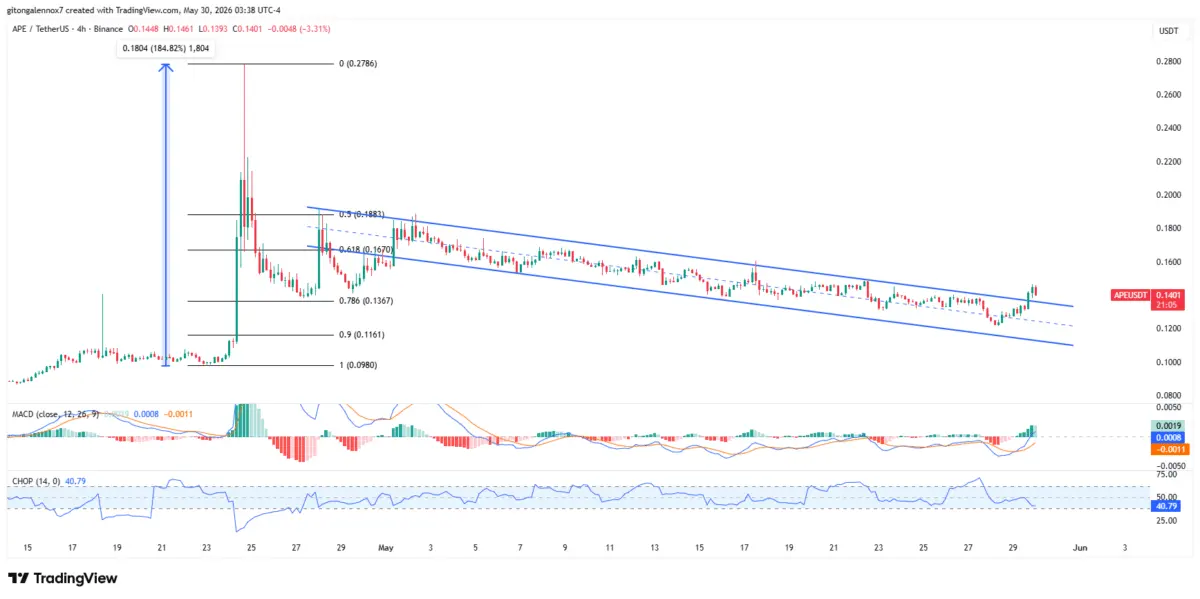Click 0.0800 on the price scale
Image resolution: width=1200 pixels, height=599 pixels.
click(1167, 395)
